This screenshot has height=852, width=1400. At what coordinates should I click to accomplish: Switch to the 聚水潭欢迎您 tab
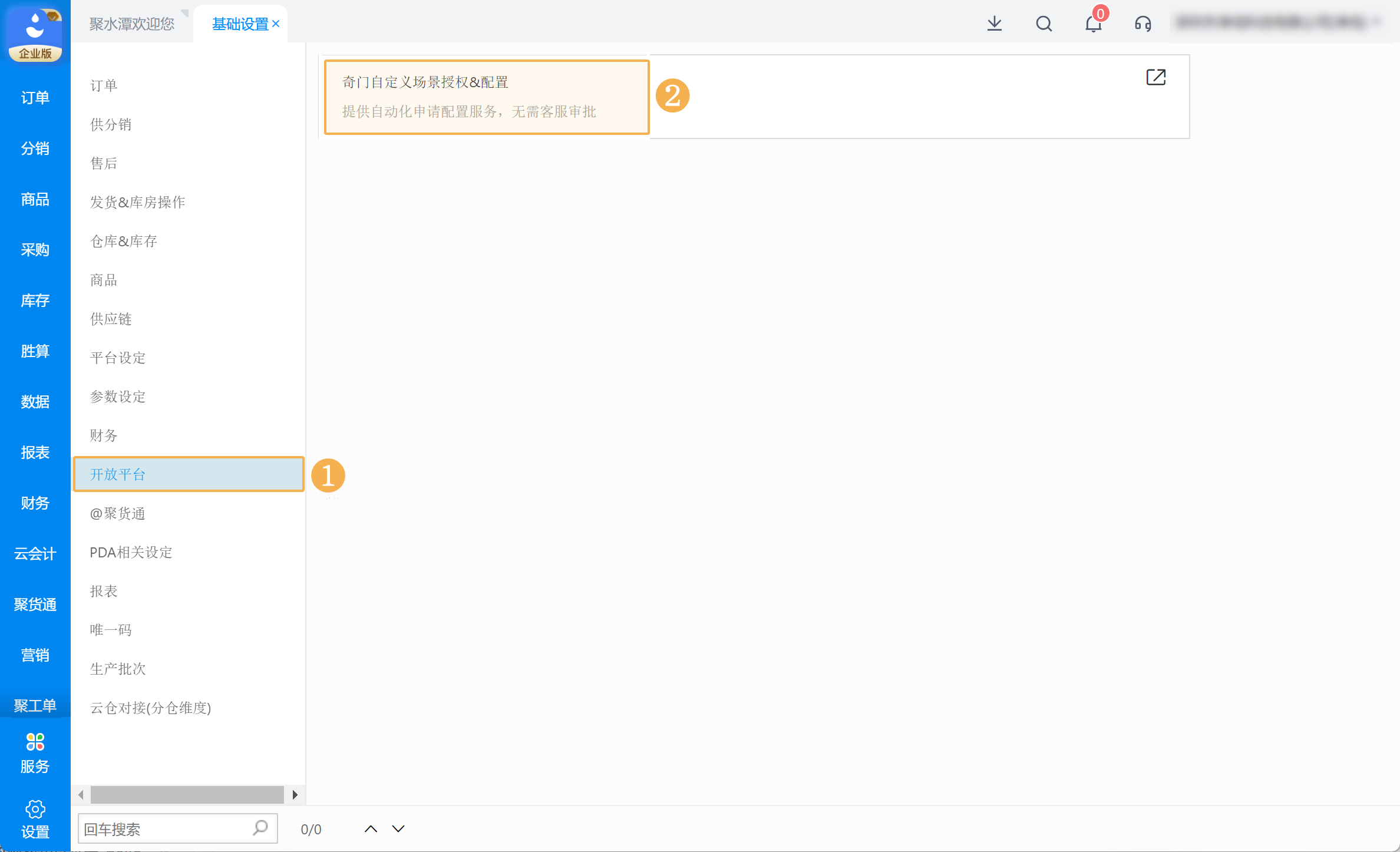point(131,23)
